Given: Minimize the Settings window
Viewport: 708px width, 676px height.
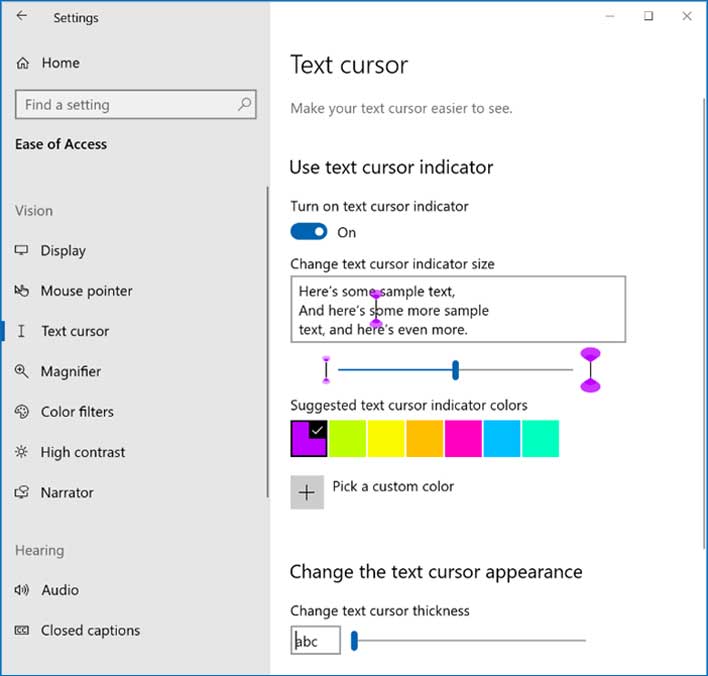Looking at the screenshot, I should [610, 16].
